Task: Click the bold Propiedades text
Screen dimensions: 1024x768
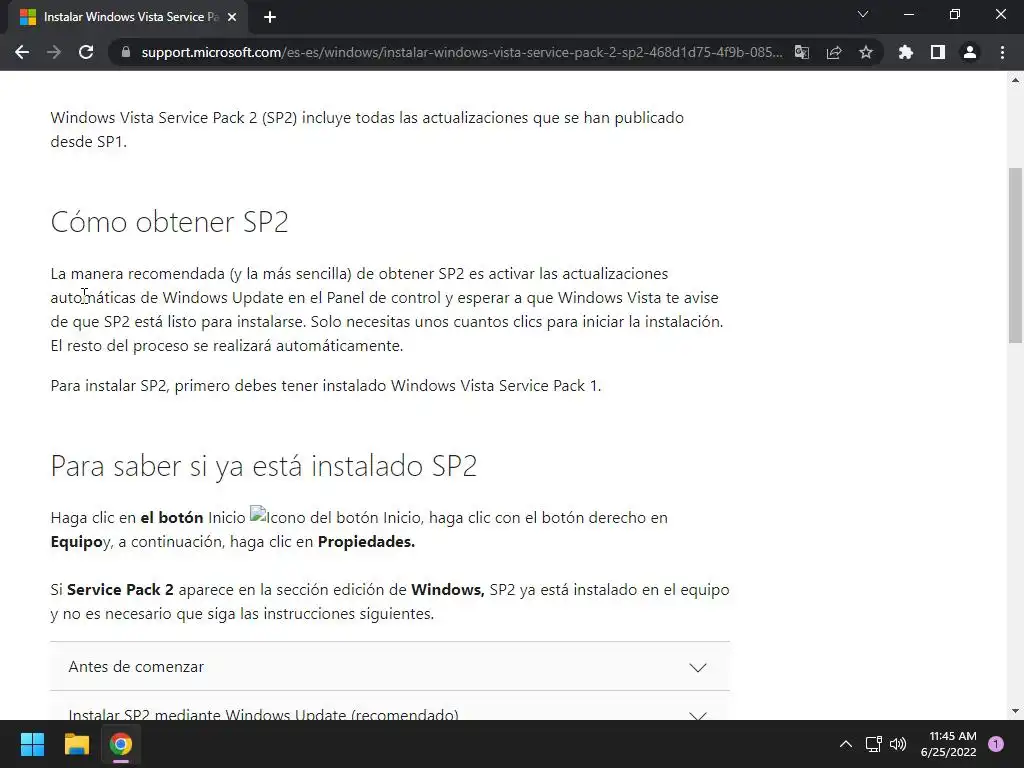Action: (366, 541)
